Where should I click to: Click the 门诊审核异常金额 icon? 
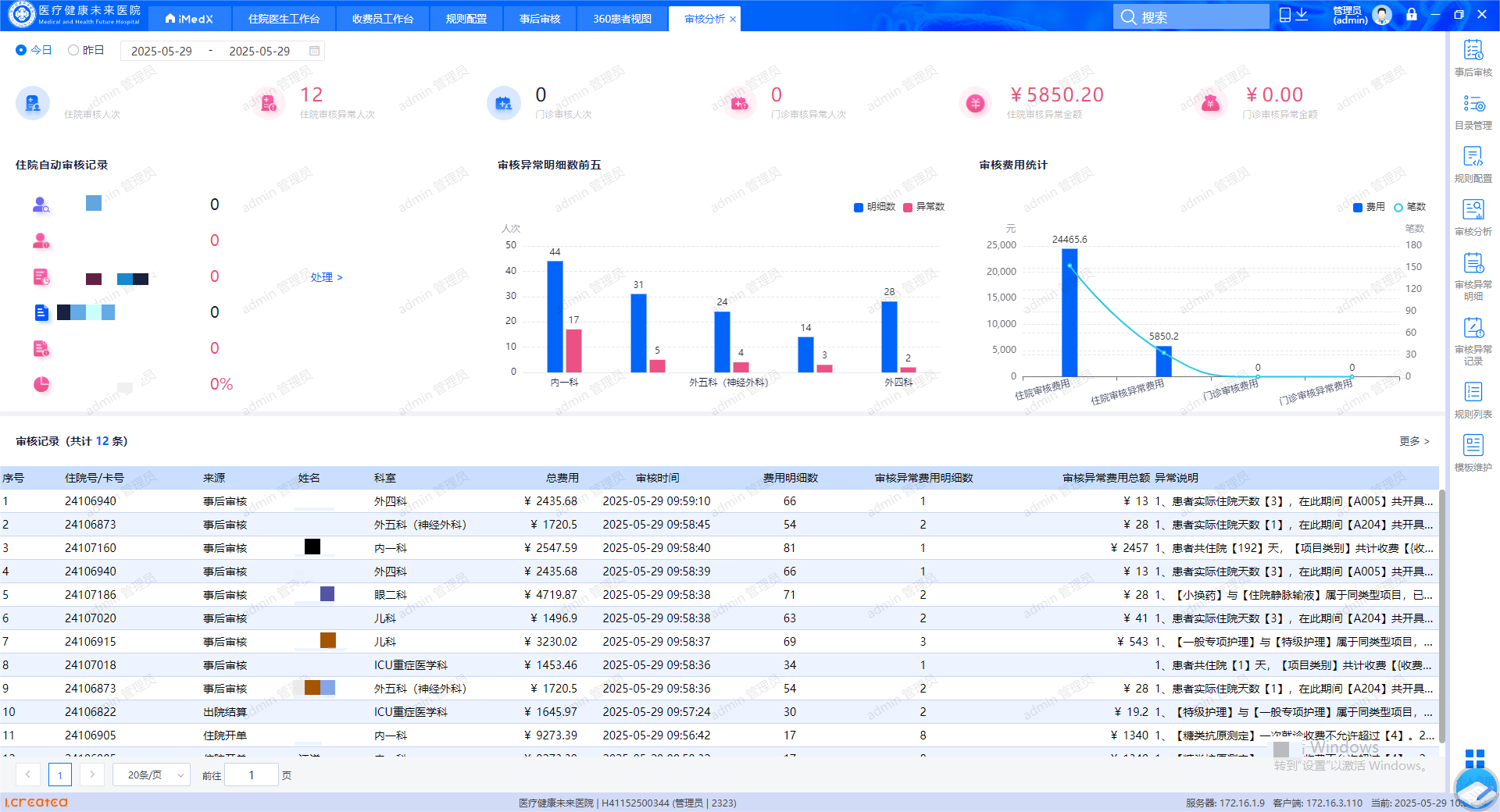point(1211,103)
